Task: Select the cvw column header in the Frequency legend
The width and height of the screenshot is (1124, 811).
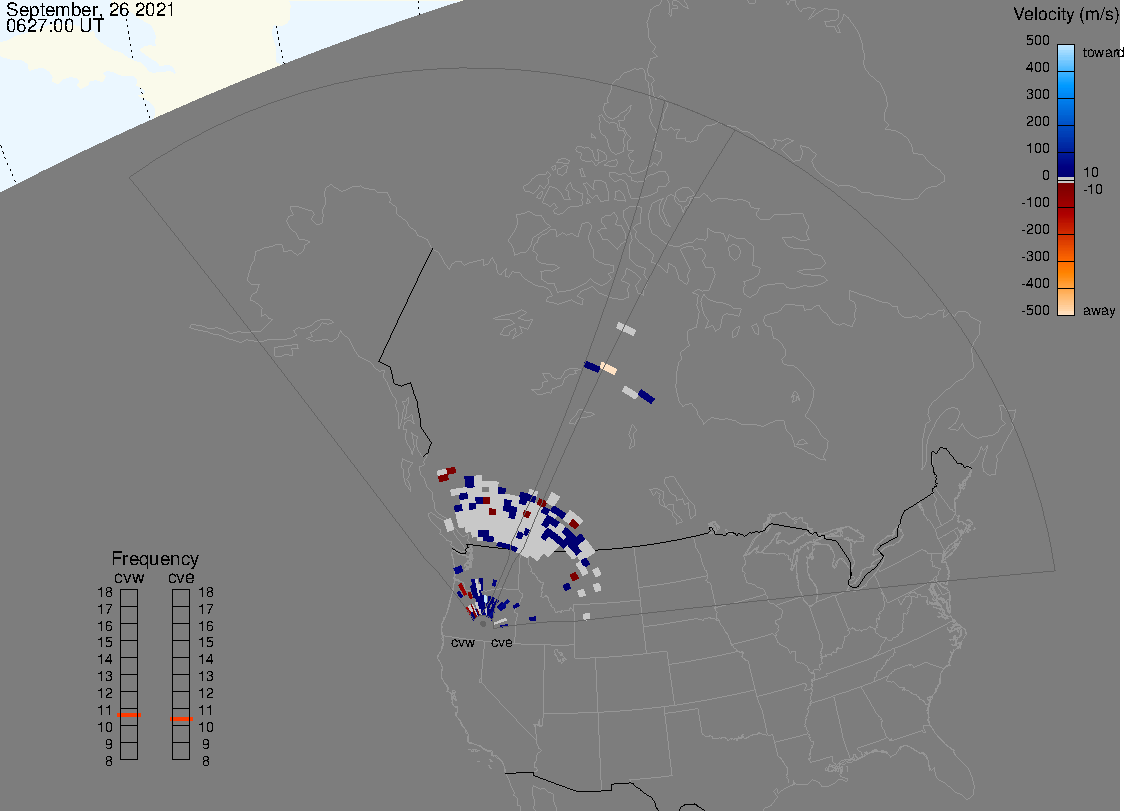Action: tap(130, 576)
